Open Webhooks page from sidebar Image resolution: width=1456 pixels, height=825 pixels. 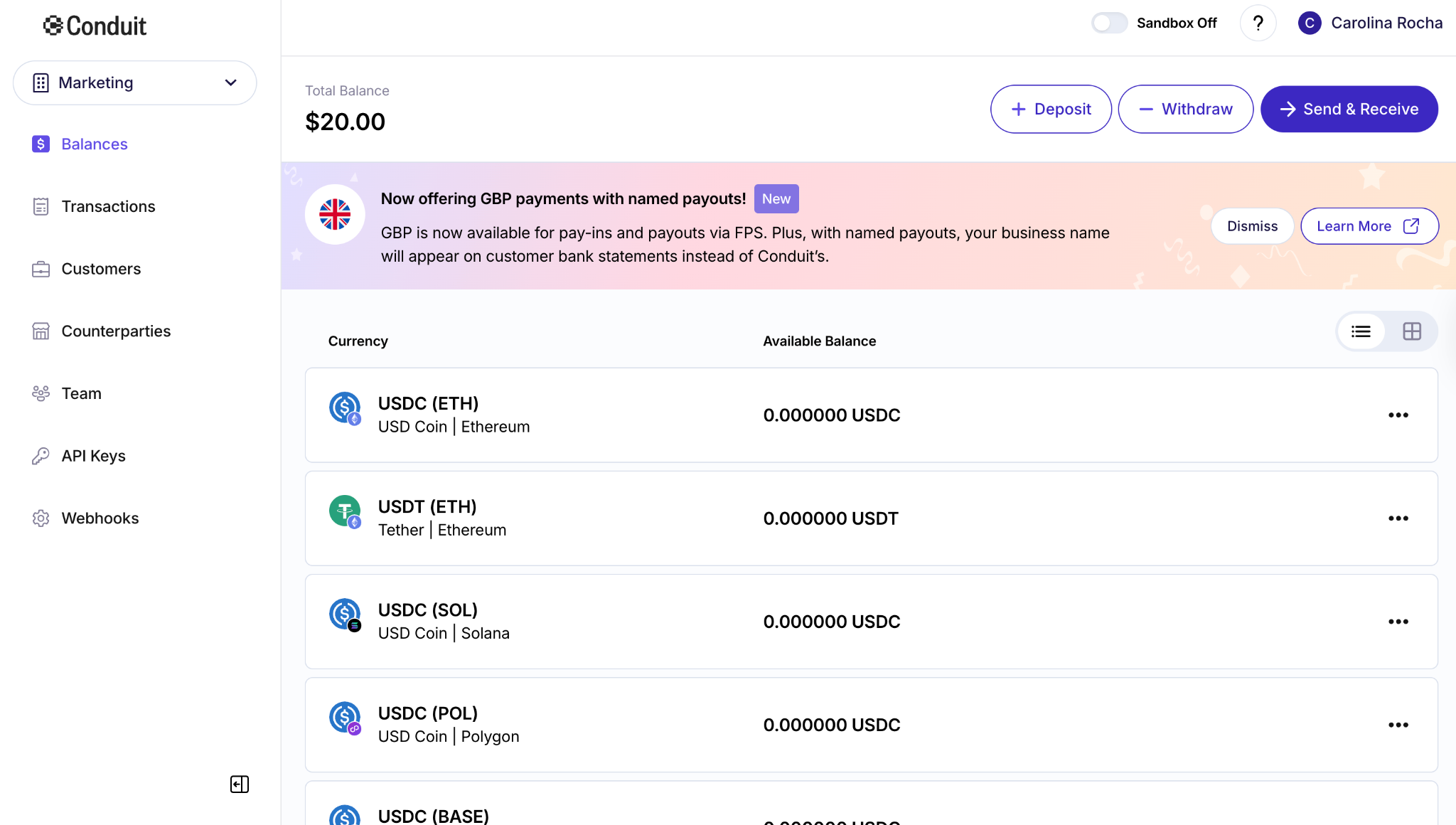click(x=100, y=518)
